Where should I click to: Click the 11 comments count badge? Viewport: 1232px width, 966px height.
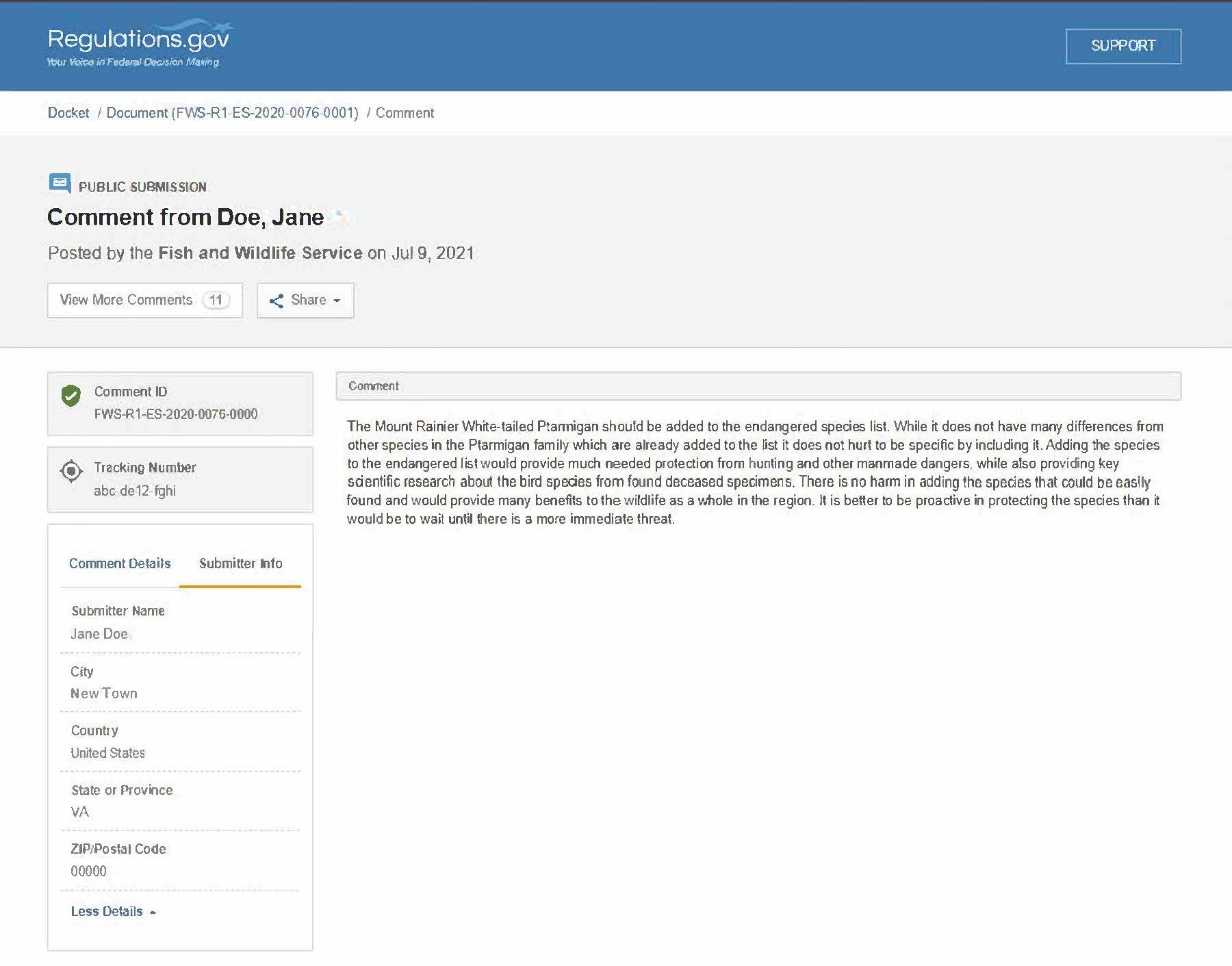pos(216,300)
